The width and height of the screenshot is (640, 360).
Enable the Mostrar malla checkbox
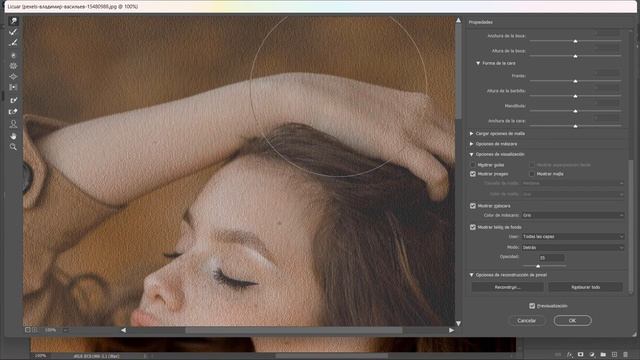(532, 174)
